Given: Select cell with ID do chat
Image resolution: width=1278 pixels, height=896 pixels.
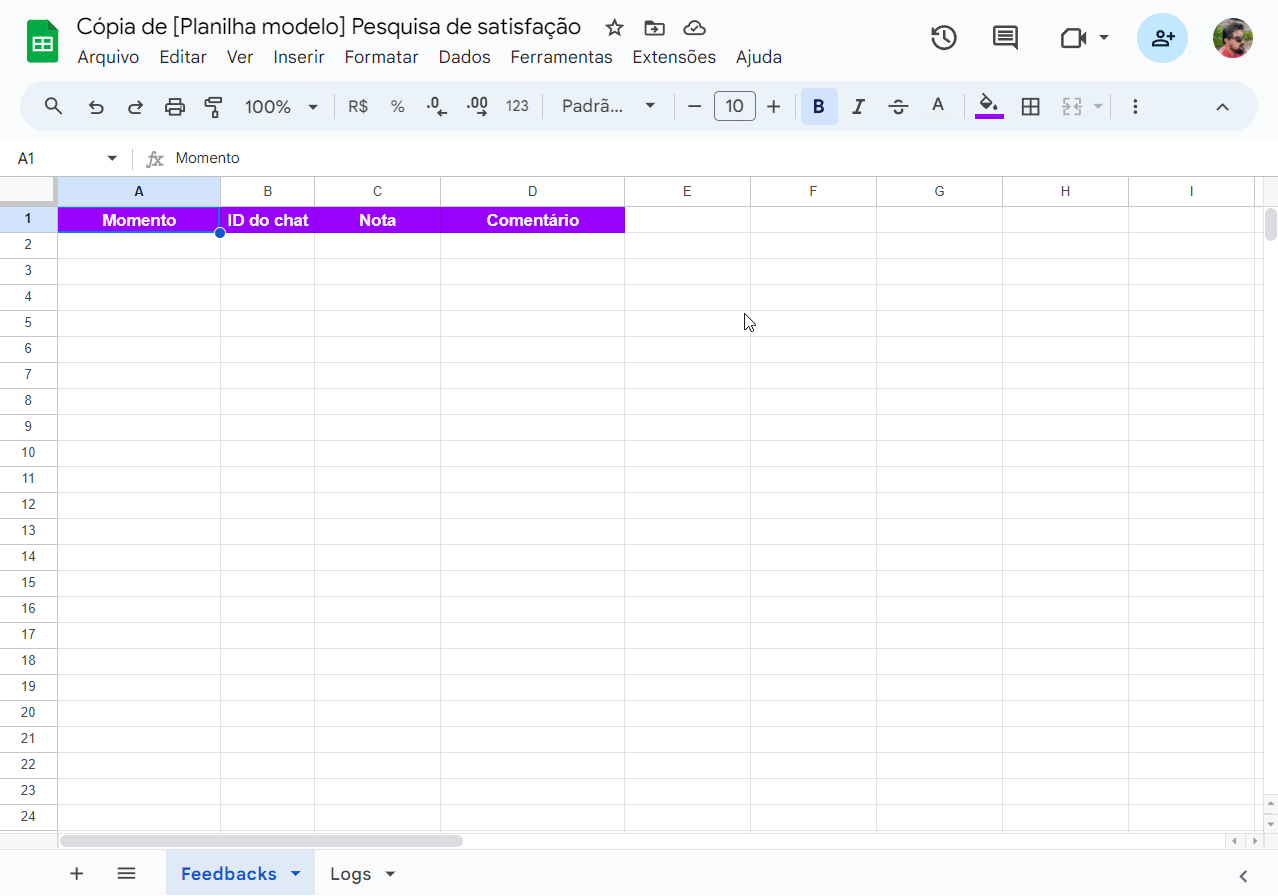Looking at the screenshot, I should pos(268,220).
